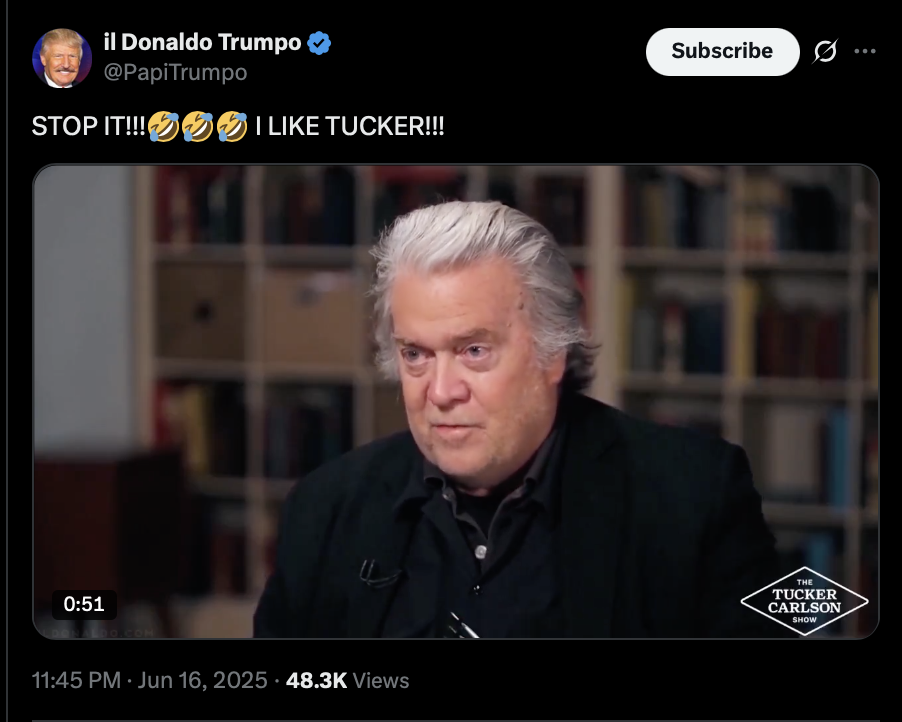Click the "I LIKE TUCKER!!!" text
The image size is (902, 722).
(350, 127)
